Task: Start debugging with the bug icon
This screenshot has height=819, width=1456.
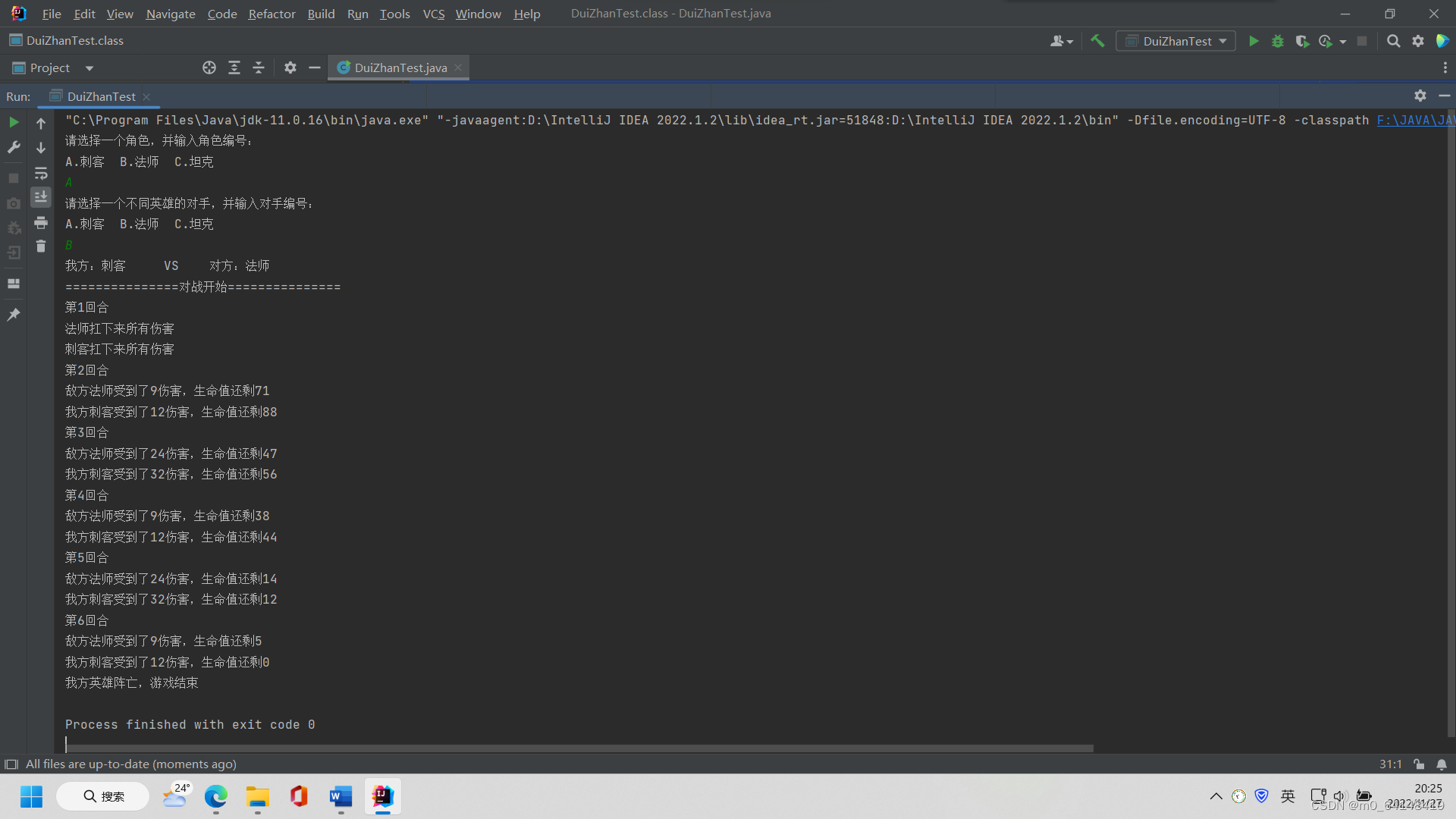Action: click(x=1278, y=41)
